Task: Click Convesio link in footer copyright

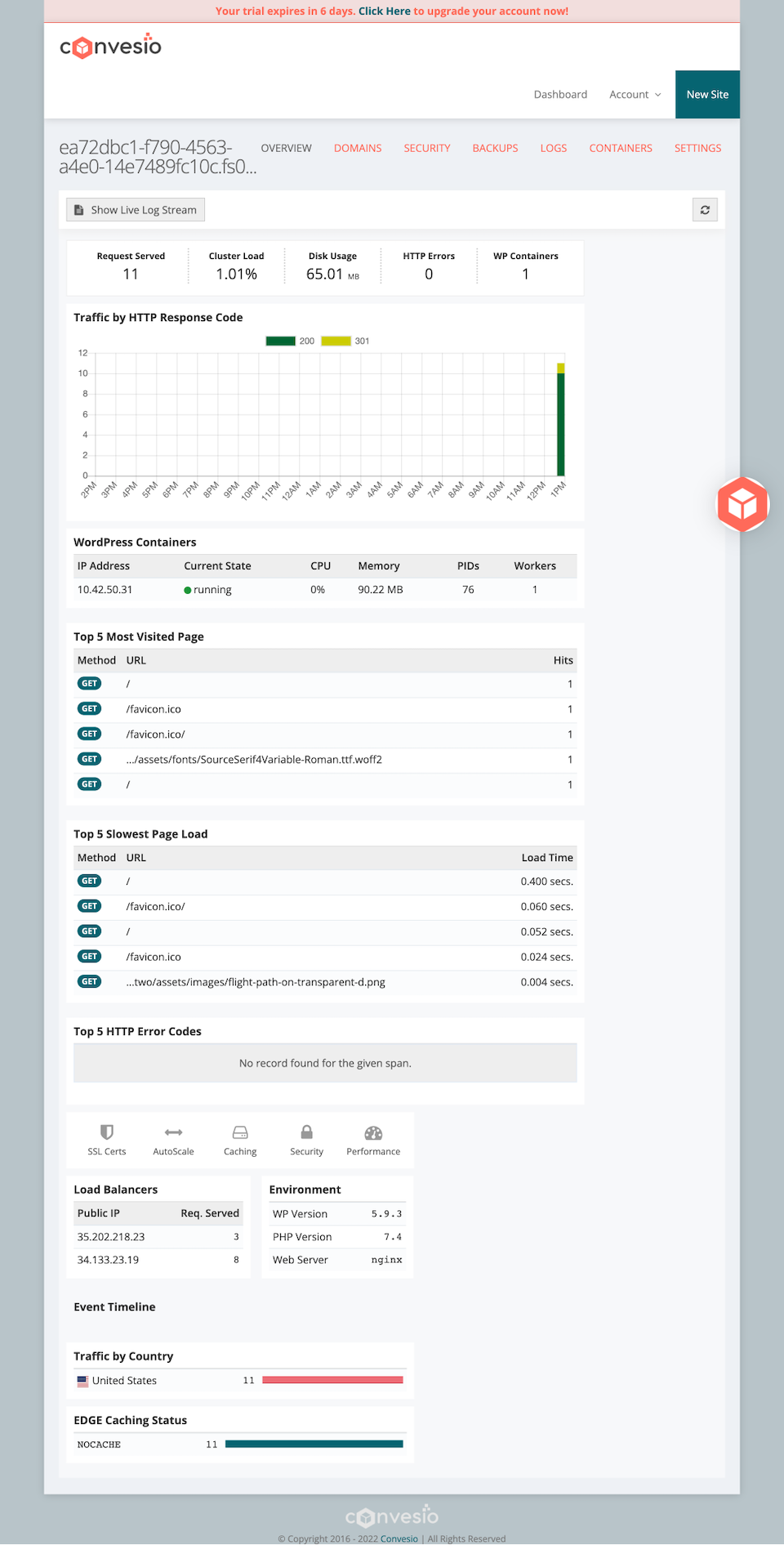Action: click(399, 1538)
